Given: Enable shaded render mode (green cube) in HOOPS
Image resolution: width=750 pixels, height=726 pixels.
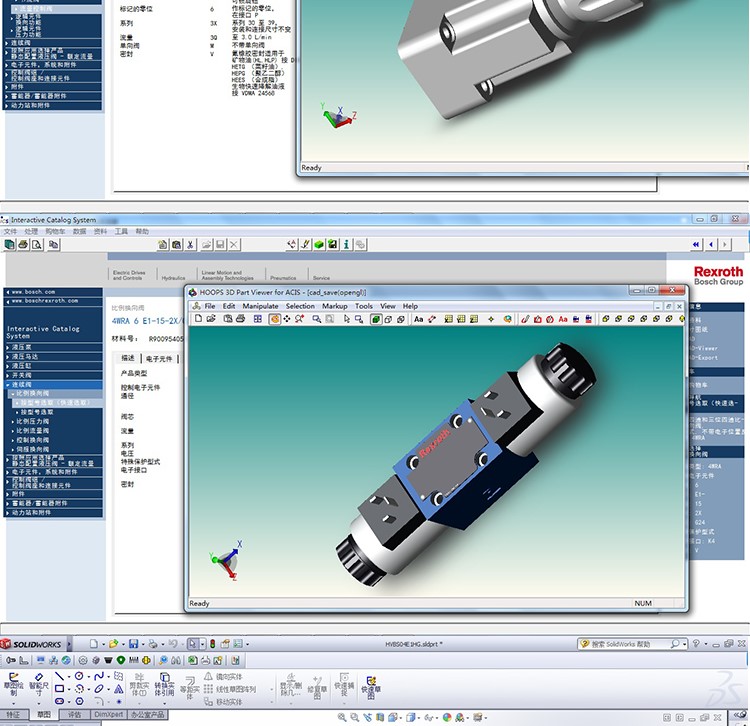Looking at the screenshot, I should point(376,319).
